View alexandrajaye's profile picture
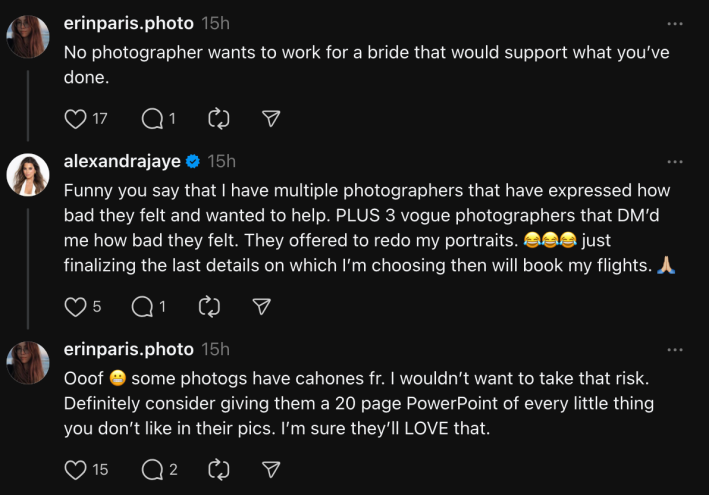The image size is (709, 495). 28,174
